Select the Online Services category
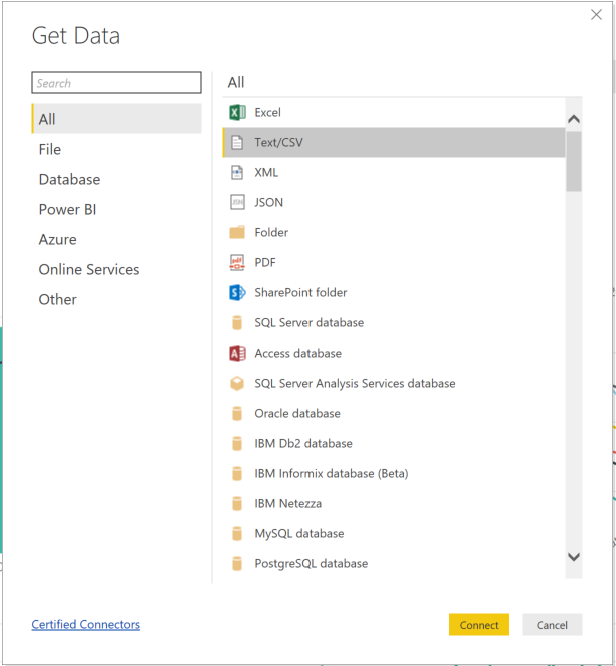616x666 pixels. [x=116, y=269]
